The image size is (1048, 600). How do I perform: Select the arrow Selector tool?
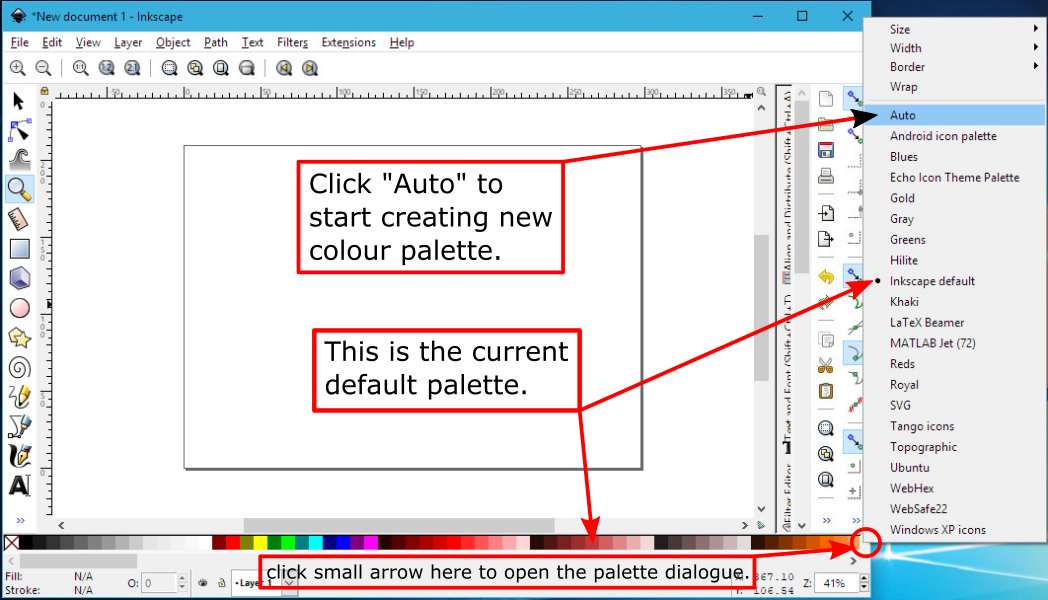point(19,101)
